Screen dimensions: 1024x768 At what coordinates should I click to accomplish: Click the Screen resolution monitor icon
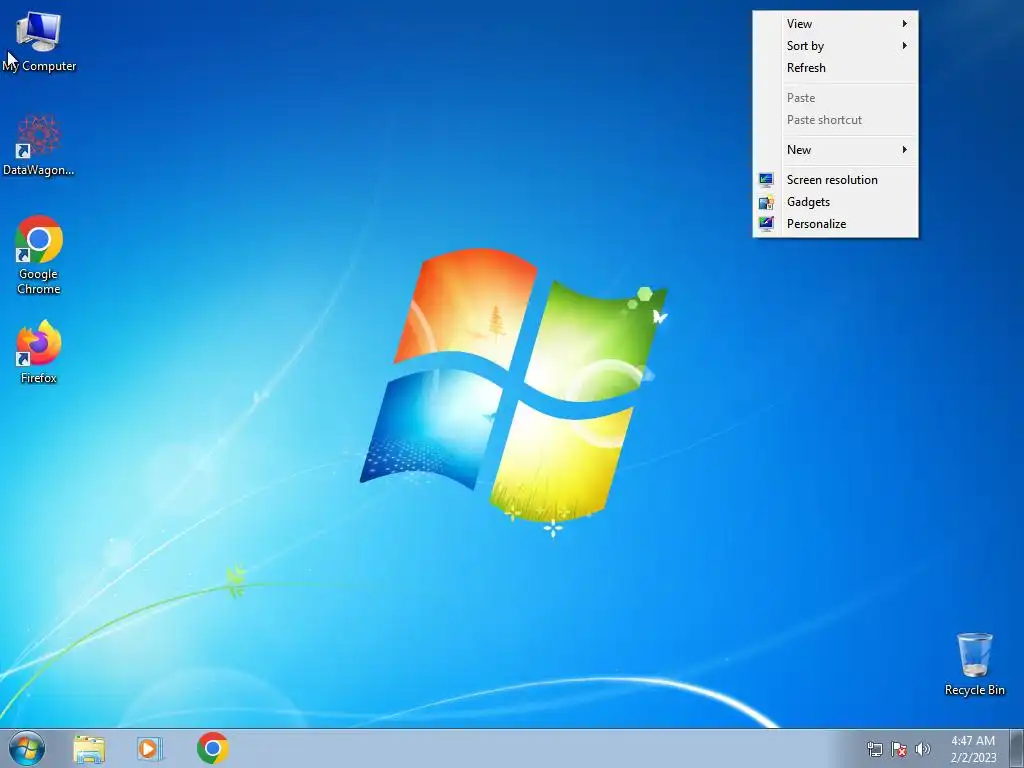click(766, 180)
